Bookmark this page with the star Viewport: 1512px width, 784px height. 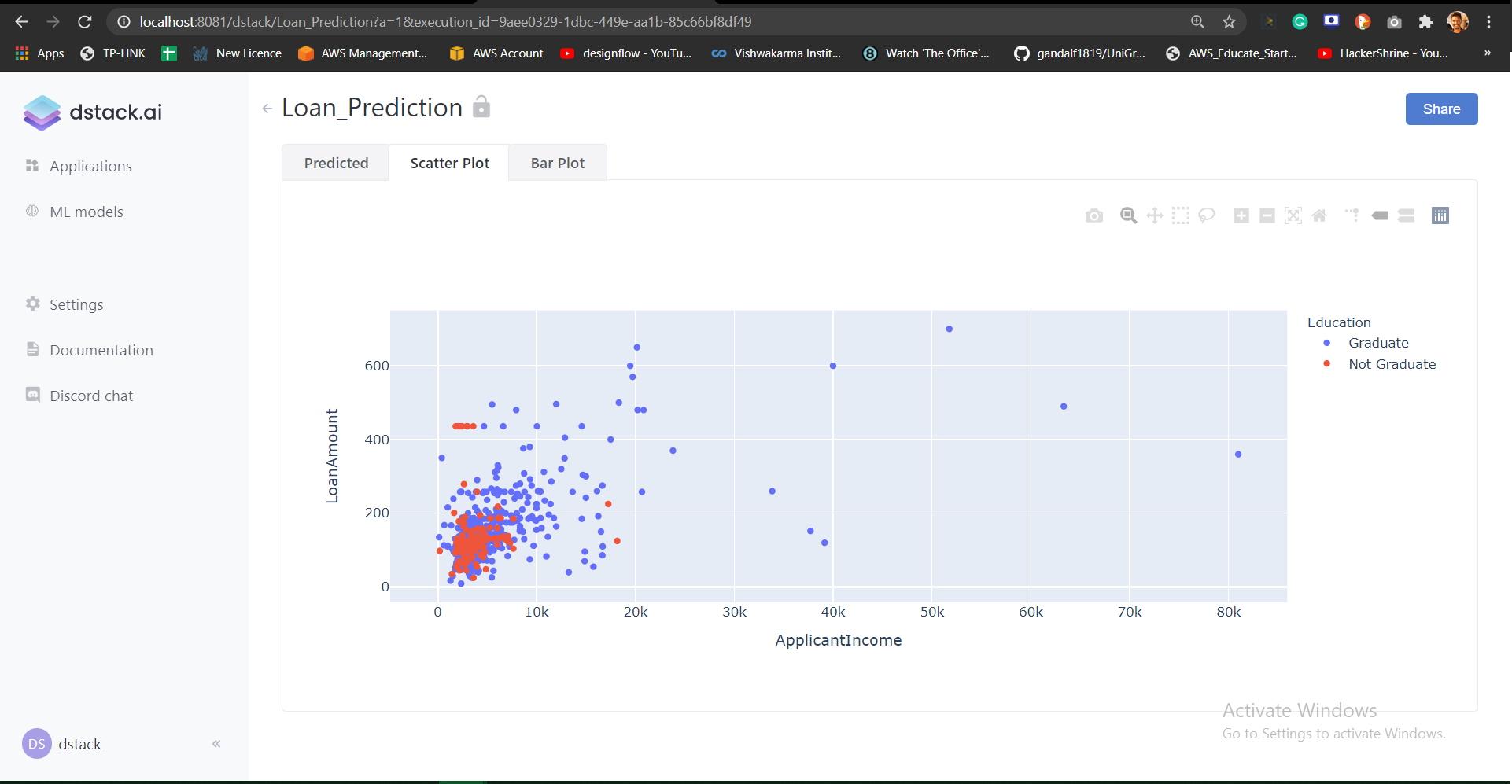[x=1230, y=22]
